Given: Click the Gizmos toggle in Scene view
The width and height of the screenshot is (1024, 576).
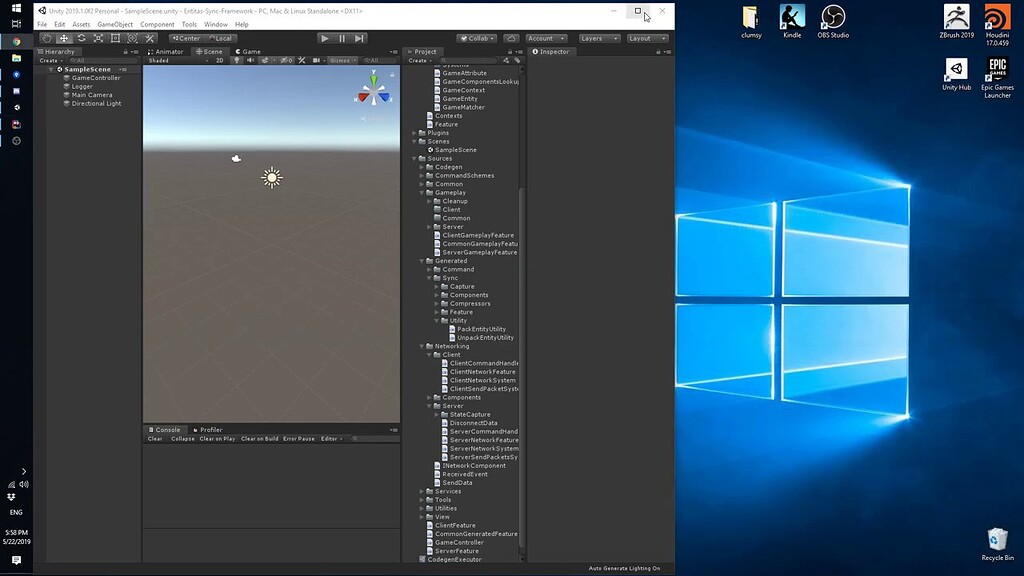Looking at the screenshot, I should click(x=340, y=60).
